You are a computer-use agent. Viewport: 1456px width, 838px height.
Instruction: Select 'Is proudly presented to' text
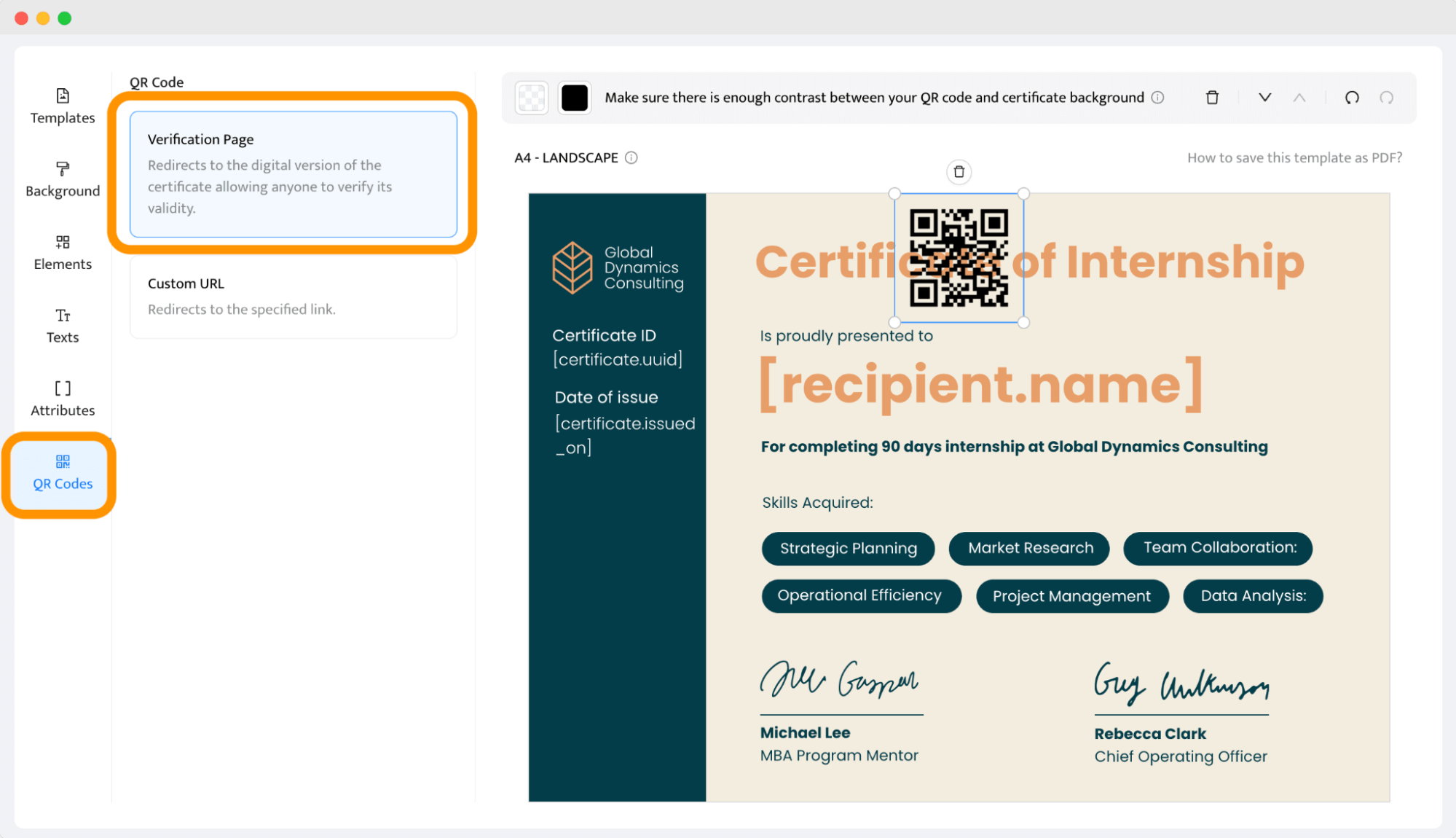(x=846, y=336)
